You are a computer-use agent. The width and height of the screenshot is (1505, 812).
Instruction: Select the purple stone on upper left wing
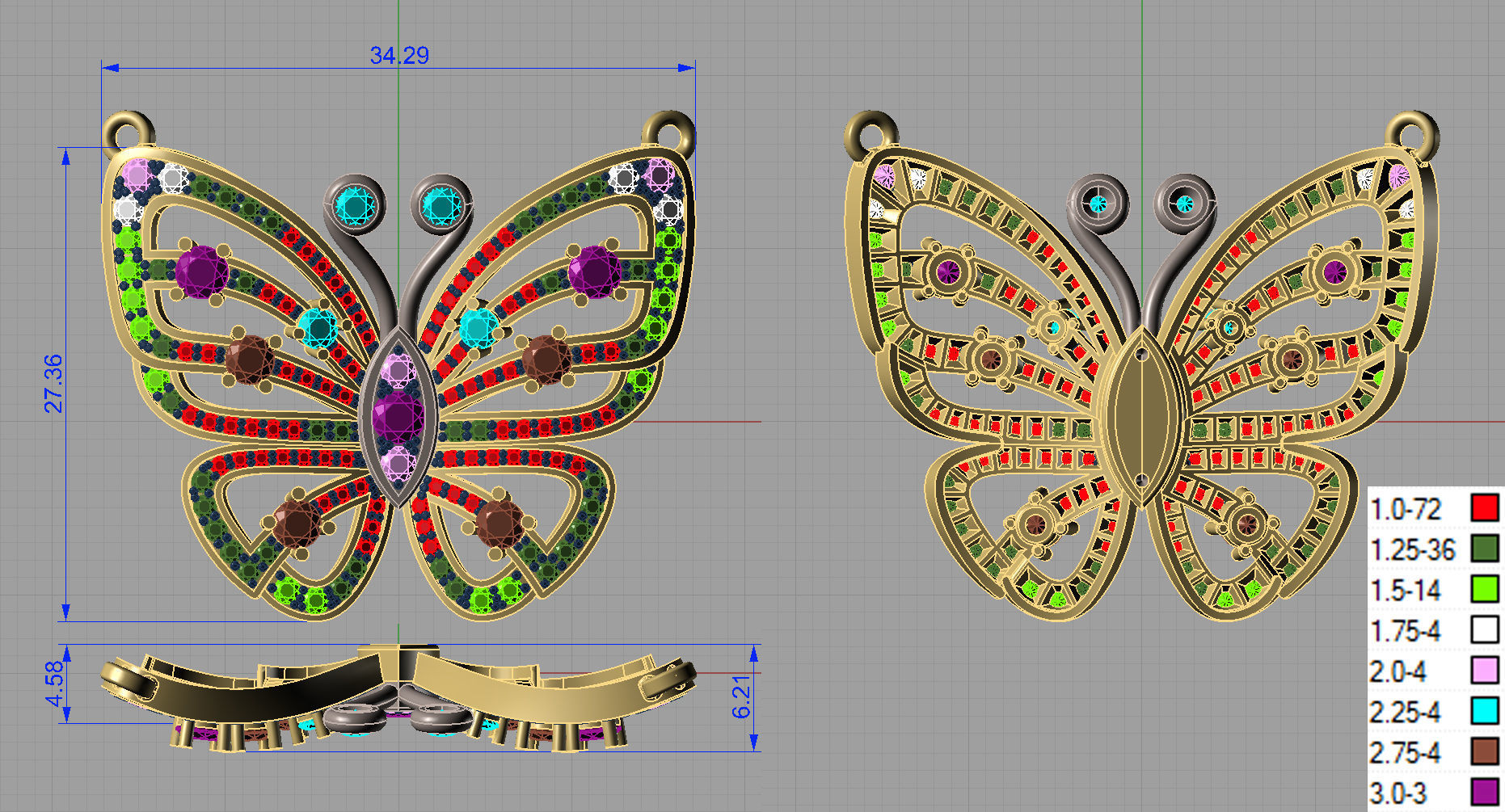201,271
